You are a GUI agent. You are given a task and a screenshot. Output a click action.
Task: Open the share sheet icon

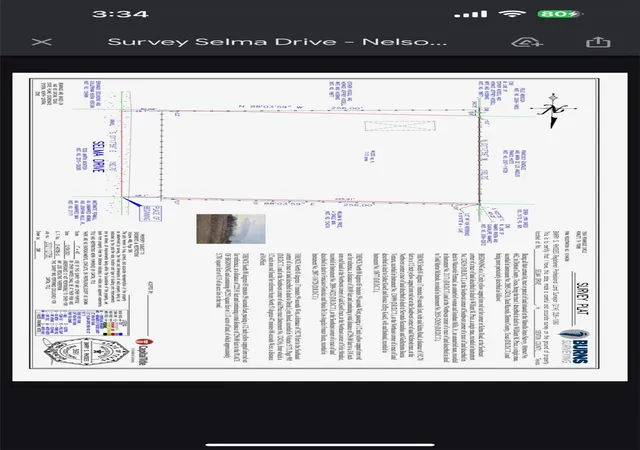tap(598, 42)
